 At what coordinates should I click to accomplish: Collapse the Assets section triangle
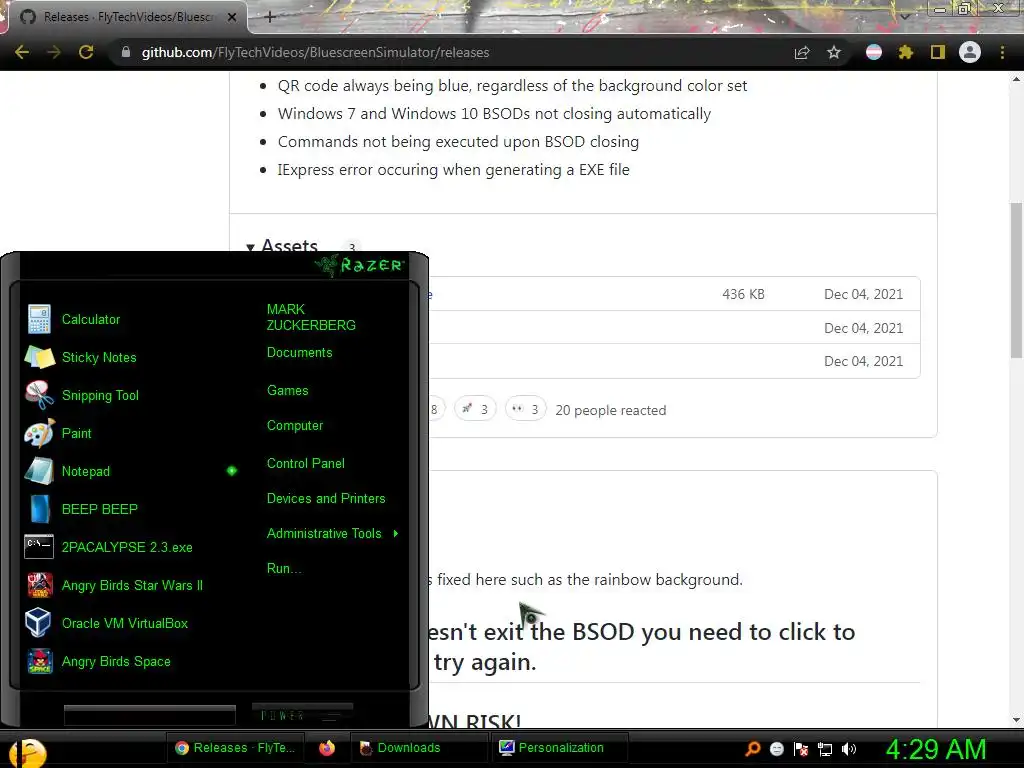coord(250,248)
